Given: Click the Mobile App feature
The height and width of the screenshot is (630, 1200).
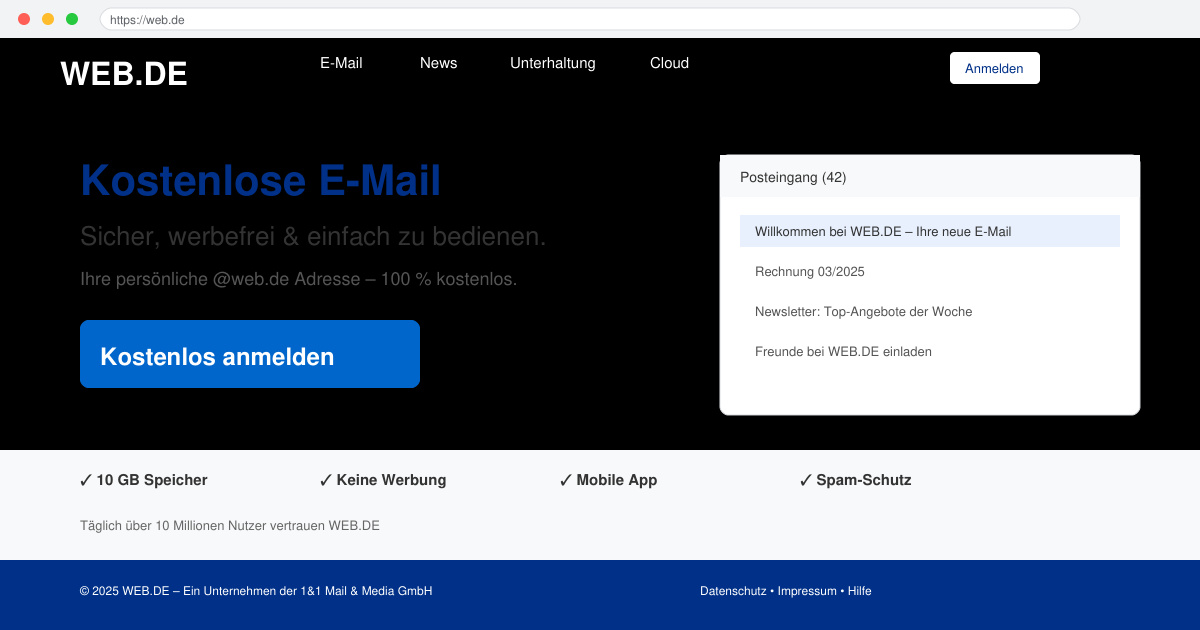Looking at the screenshot, I should coord(608,480).
